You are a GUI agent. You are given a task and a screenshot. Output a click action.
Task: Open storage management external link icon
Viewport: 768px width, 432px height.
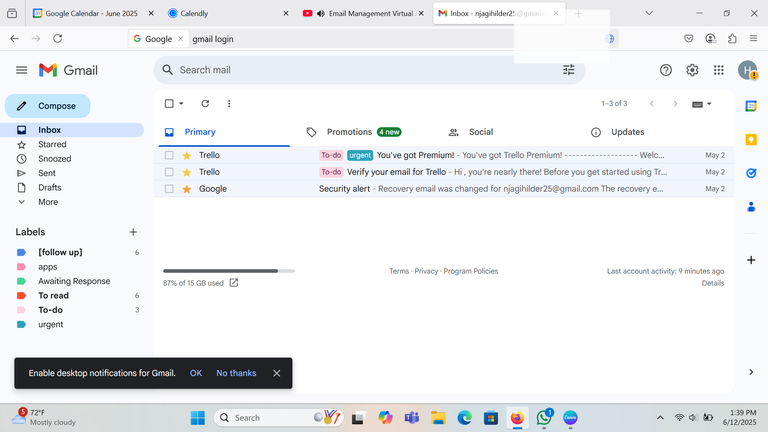click(x=234, y=283)
